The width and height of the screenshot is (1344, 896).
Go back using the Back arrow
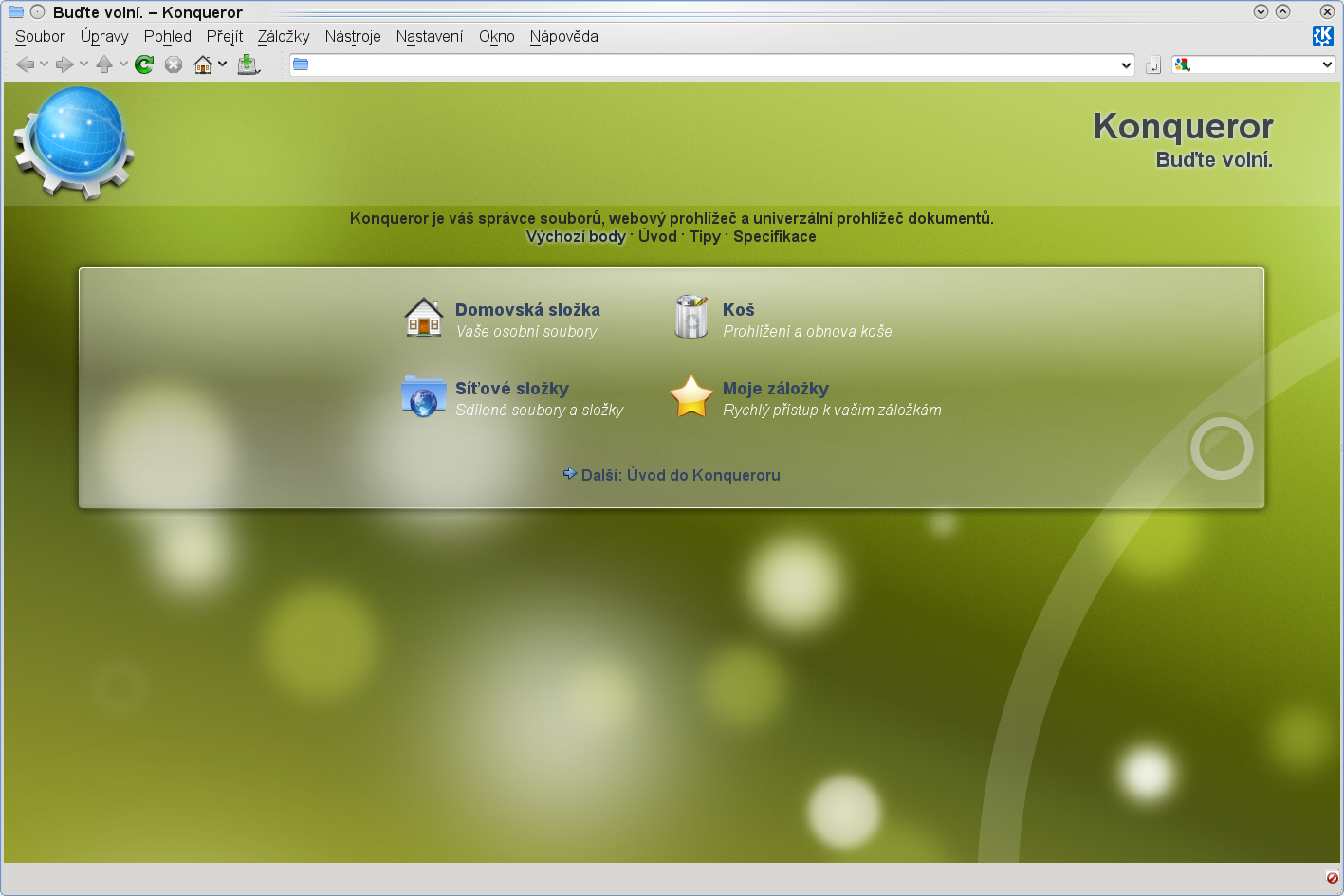25,64
